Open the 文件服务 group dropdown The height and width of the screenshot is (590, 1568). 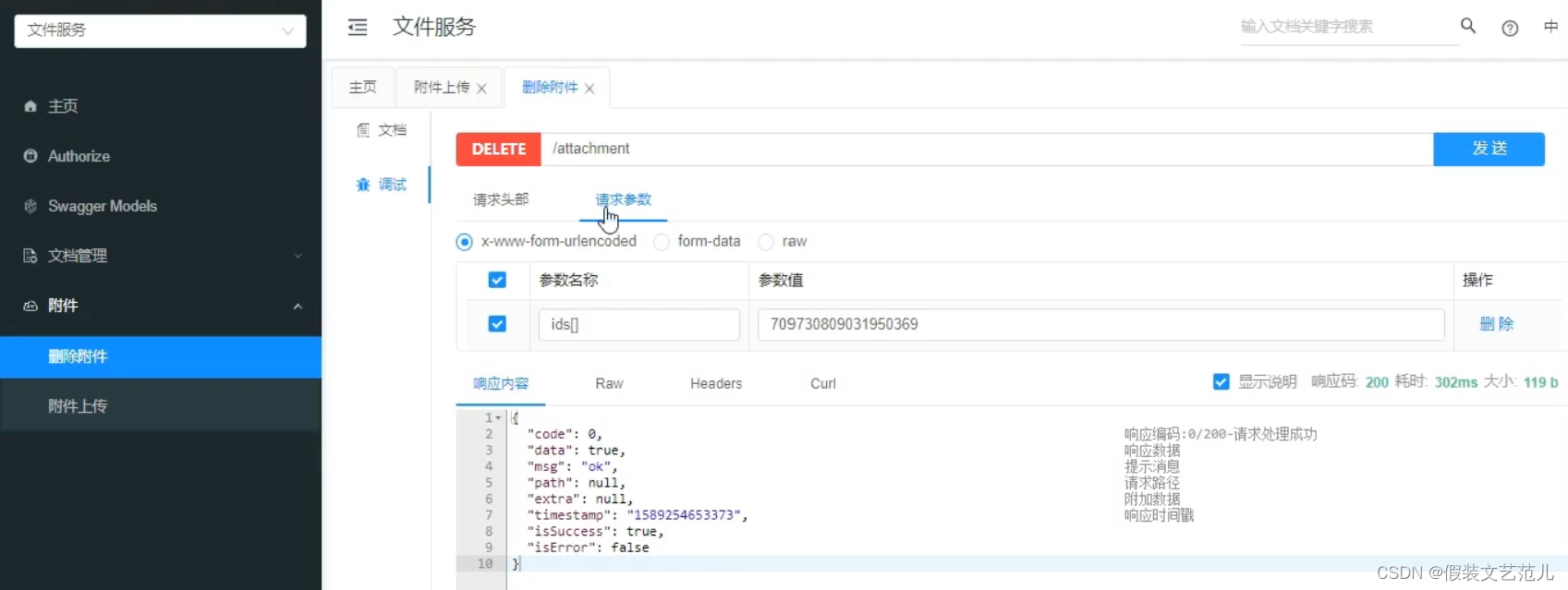coord(161,30)
